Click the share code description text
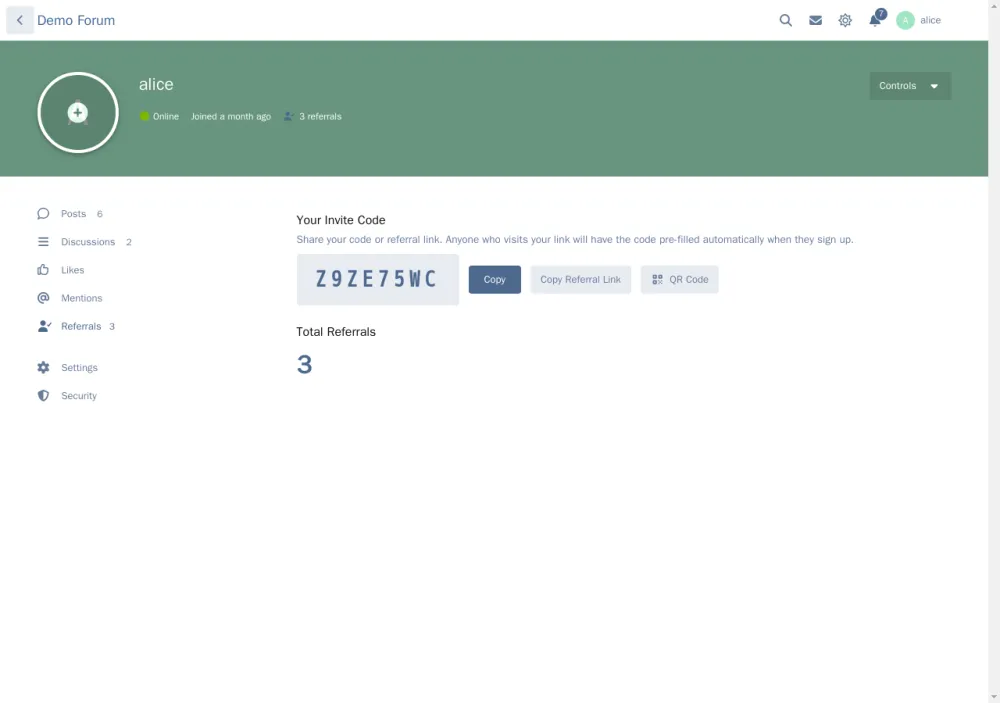 pyautogui.click(x=575, y=240)
